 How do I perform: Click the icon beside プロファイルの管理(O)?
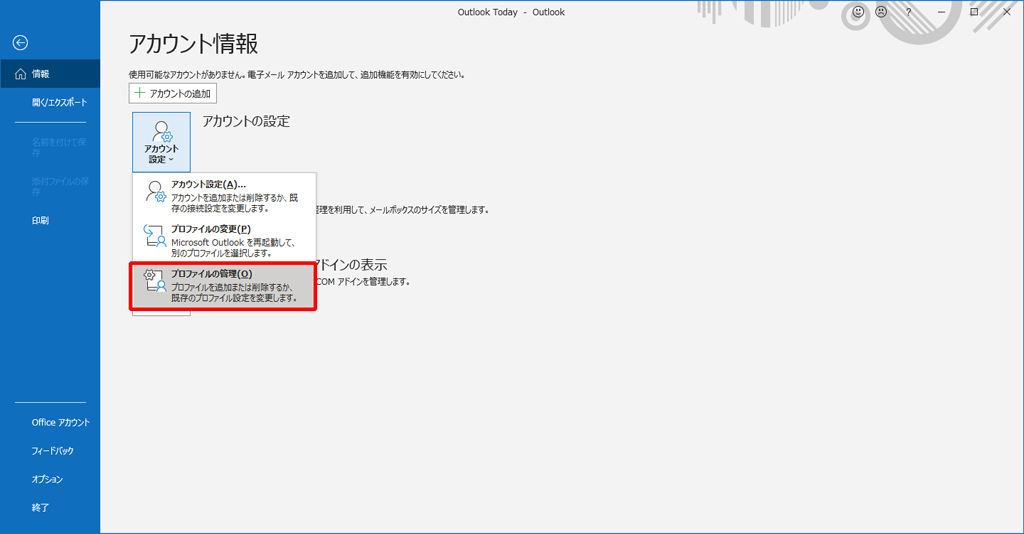pyautogui.click(x=155, y=280)
